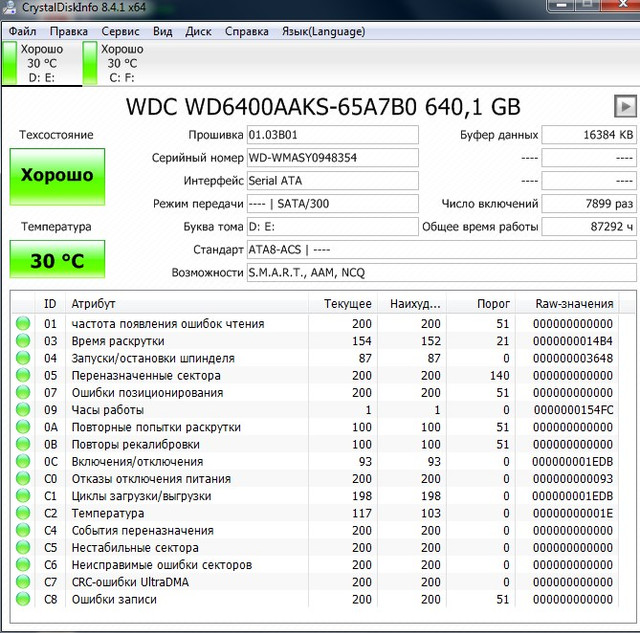Select the D: E: disk tab
Image resolution: width=640 pixels, height=633 pixels.
pyautogui.click(x=42, y=63)
